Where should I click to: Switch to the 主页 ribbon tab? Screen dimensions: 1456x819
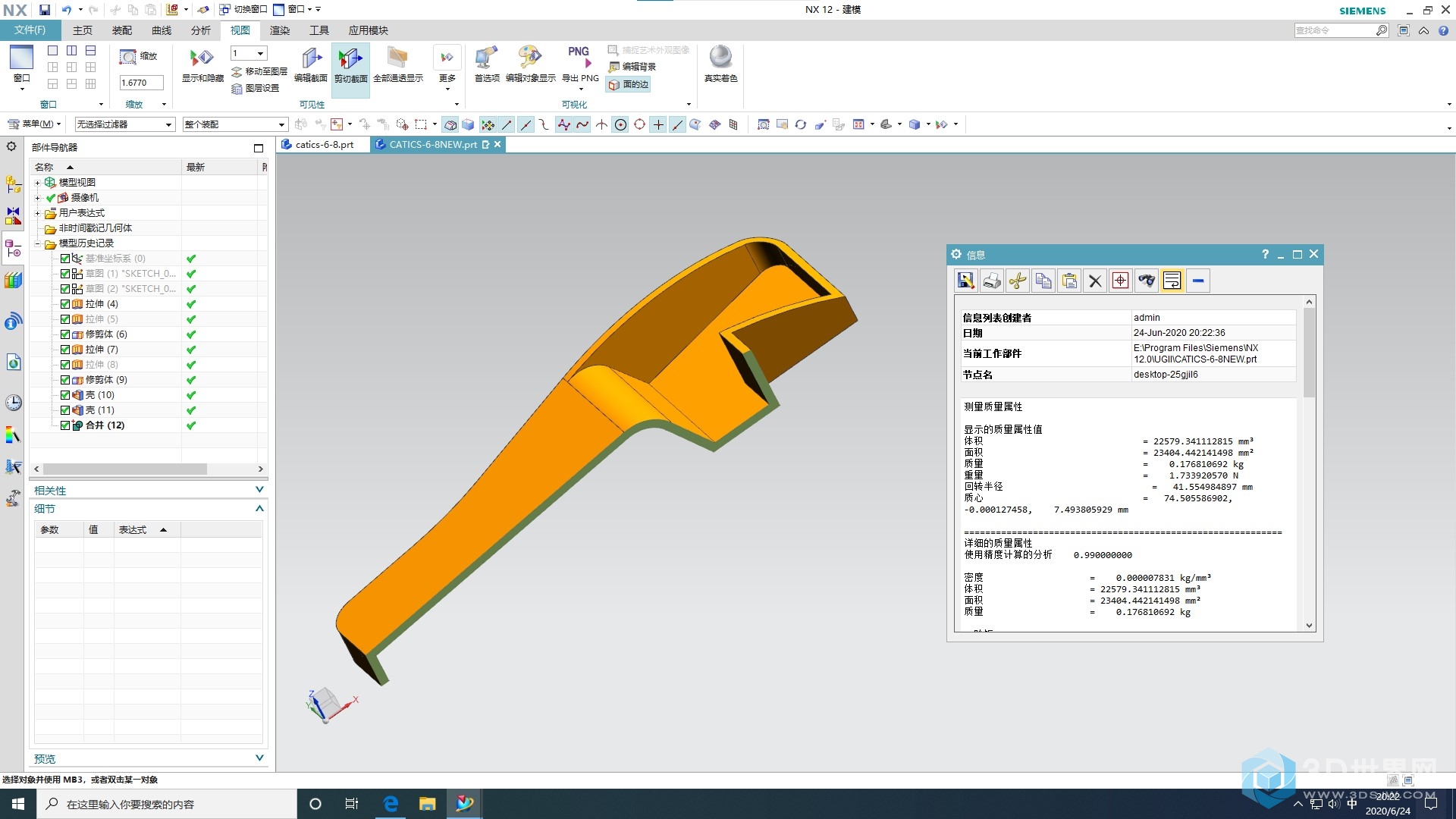83,30
